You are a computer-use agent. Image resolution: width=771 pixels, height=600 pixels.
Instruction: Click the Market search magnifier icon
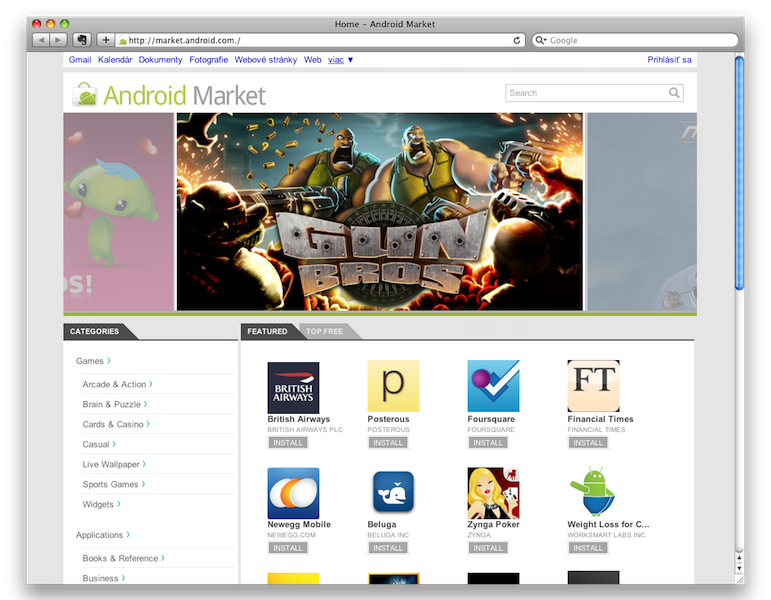point(674,92)
